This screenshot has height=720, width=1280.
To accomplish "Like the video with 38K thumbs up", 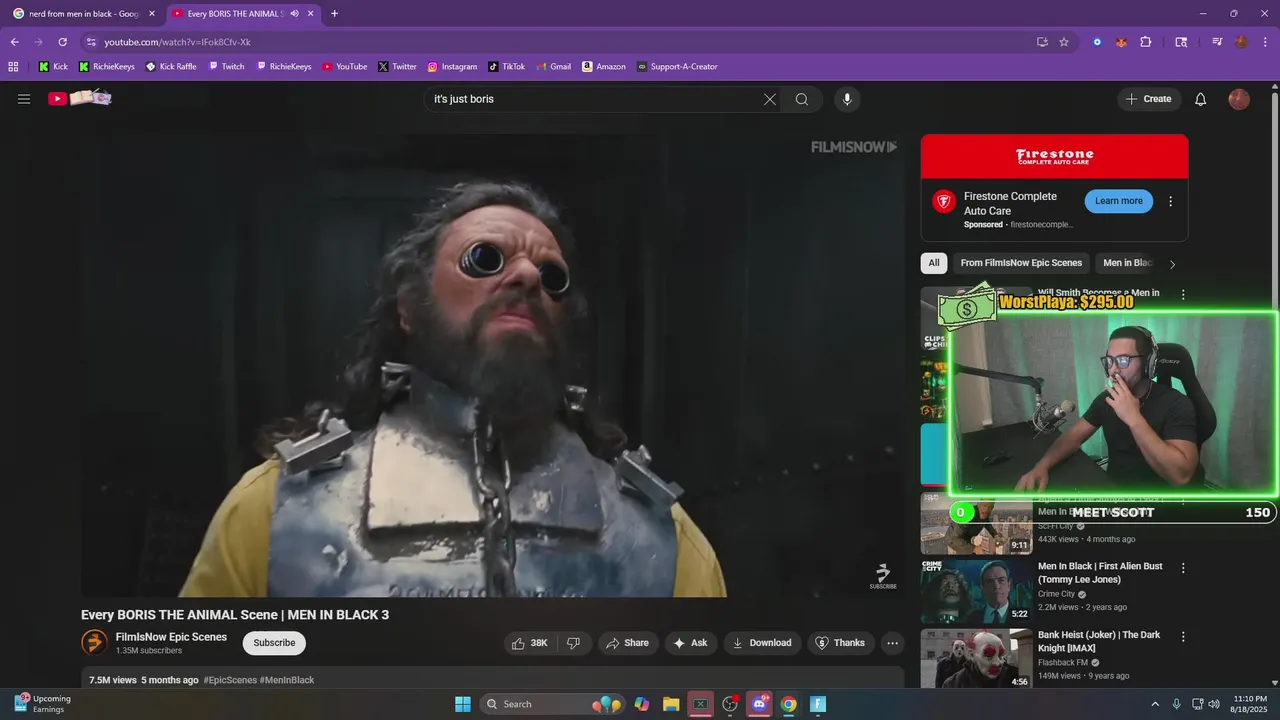I will click(530, 643).
